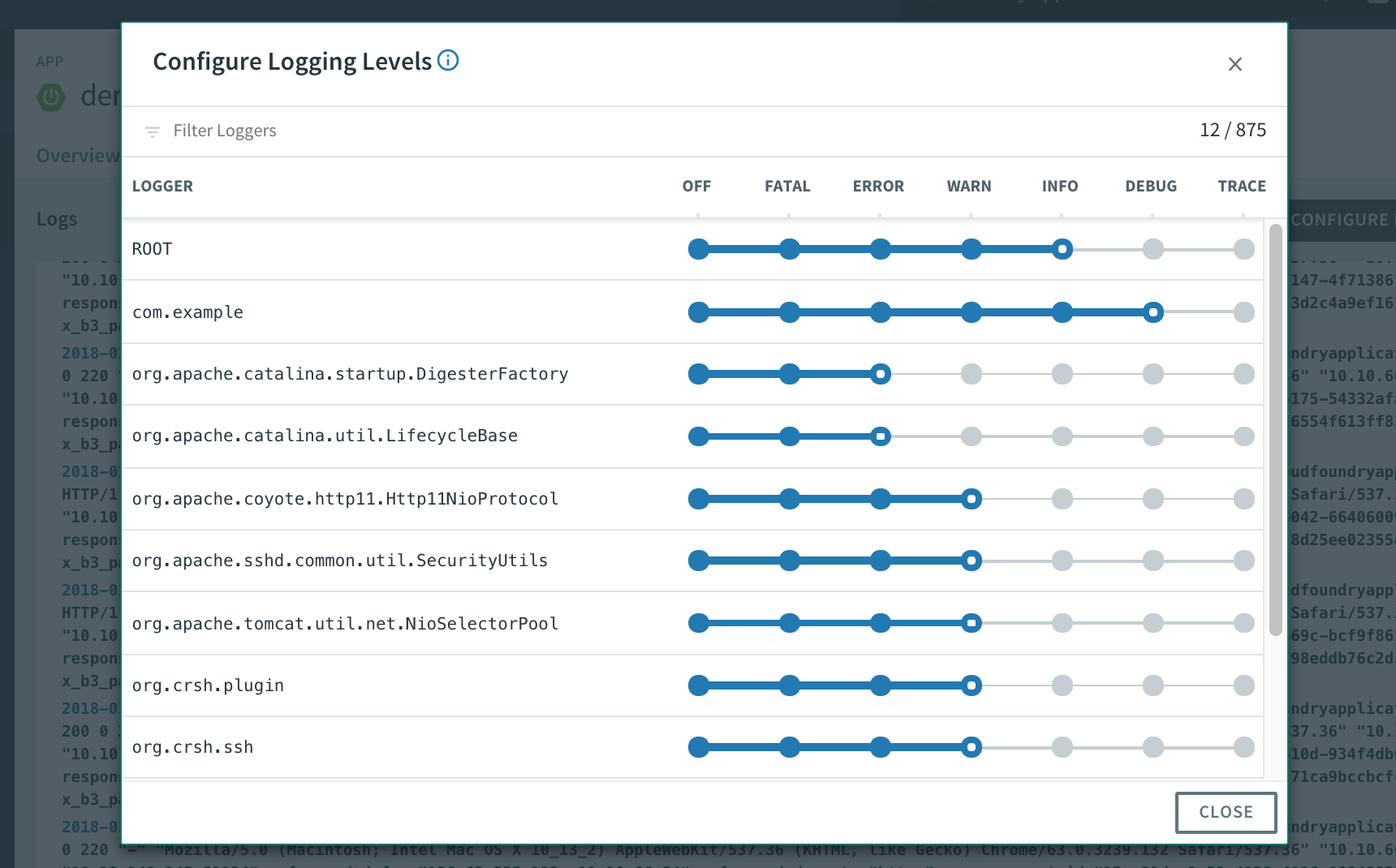Set SecurityUtils logger to TRACE
Image resolution: width=1396 pixels, height=868 pixels.
[1244, 561]
